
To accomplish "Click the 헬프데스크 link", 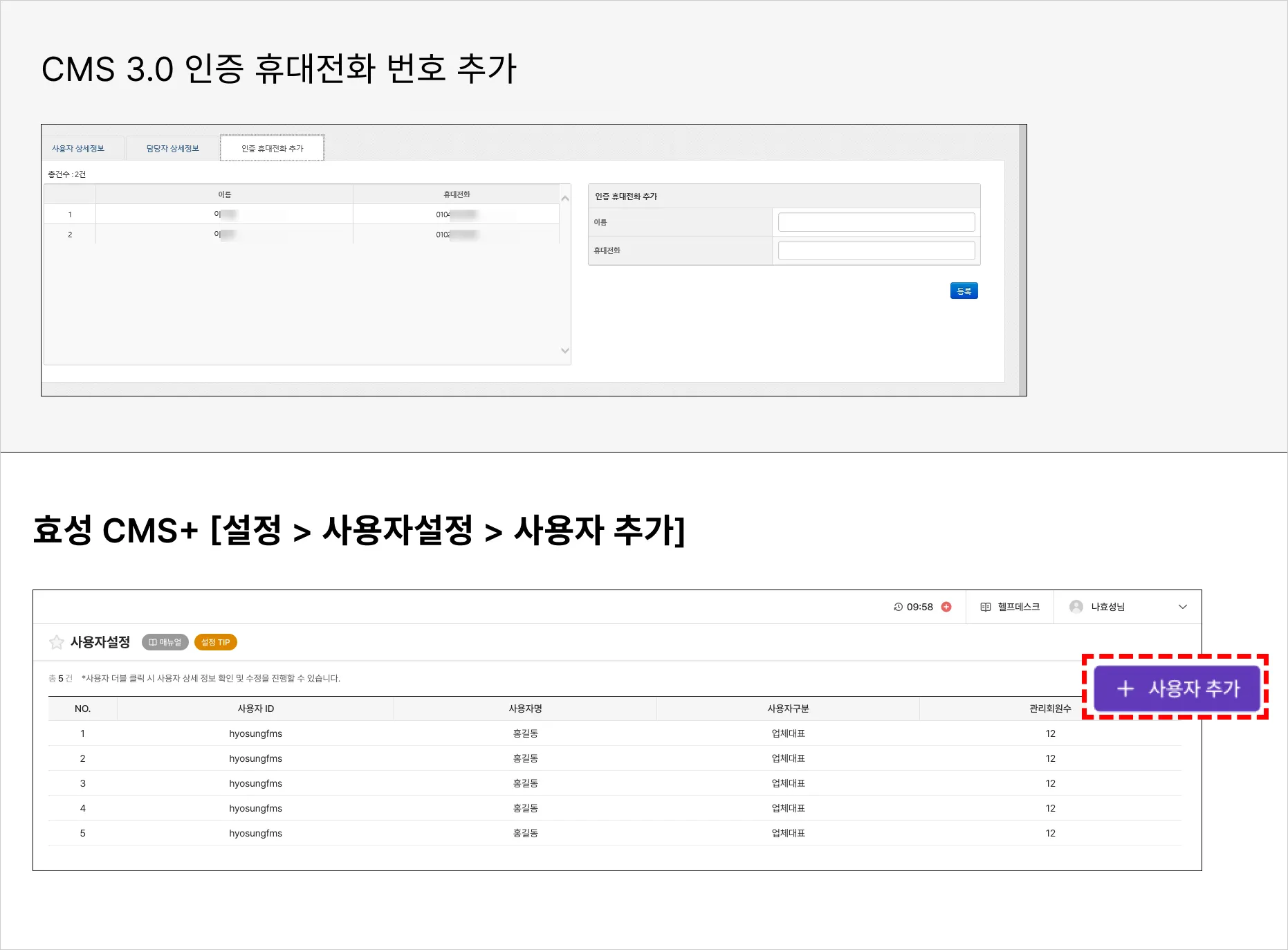I will 1019,607.
